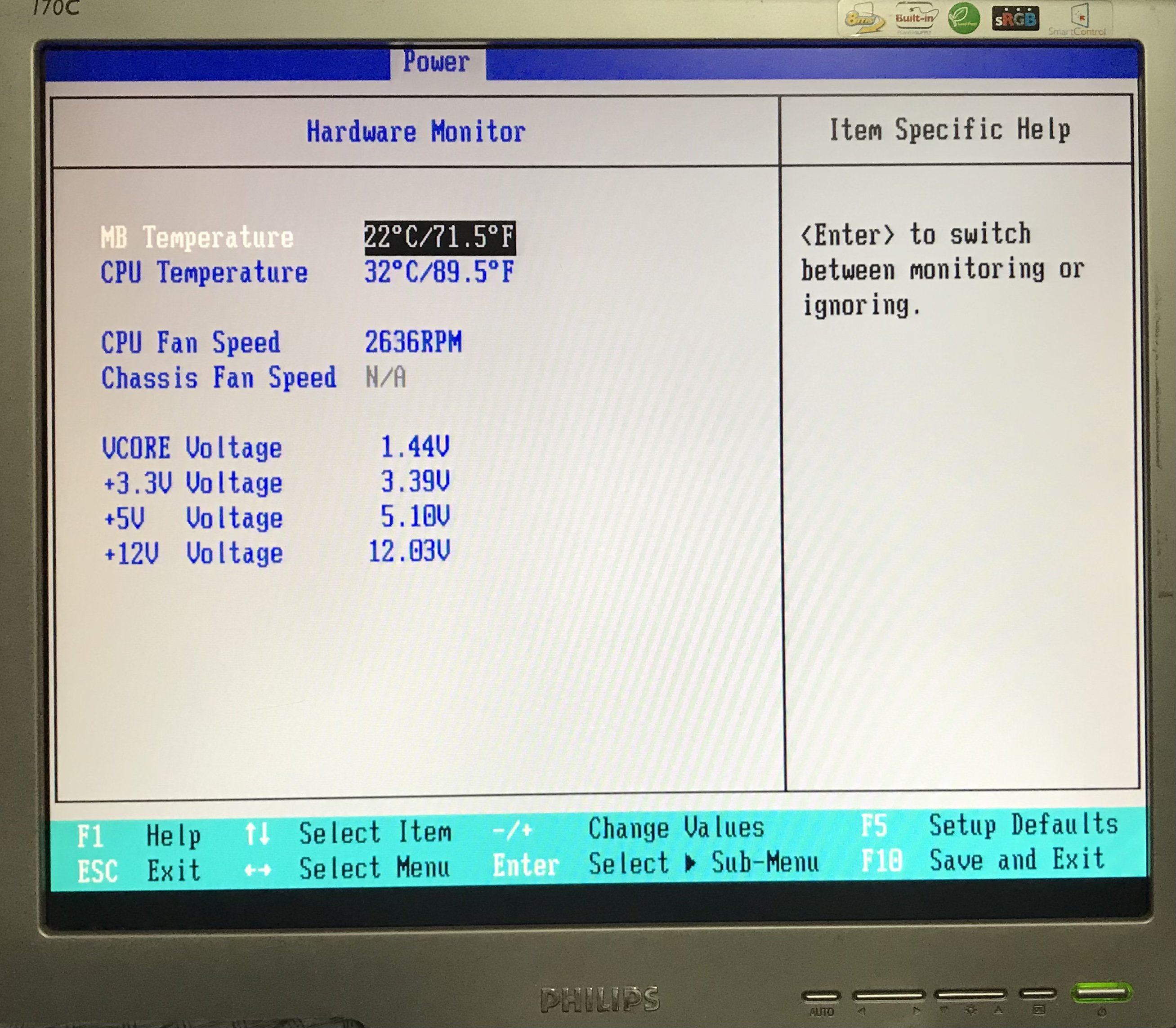Click the 8ms response time badge
This screenshot has width=1176, height=1028.
(x=863, y=19)
